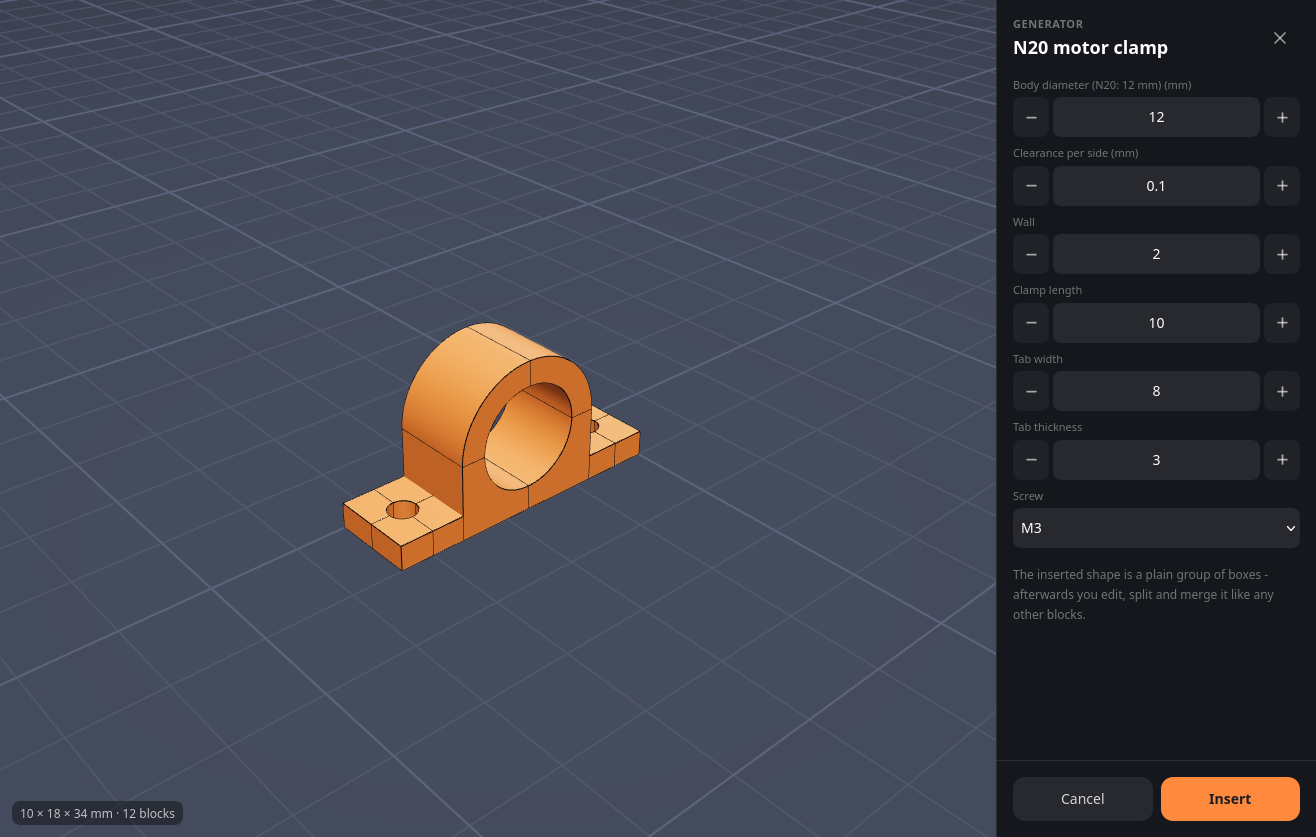
Task: Increase Body diameter with plus icon
Action: (x=1282, y=117)
